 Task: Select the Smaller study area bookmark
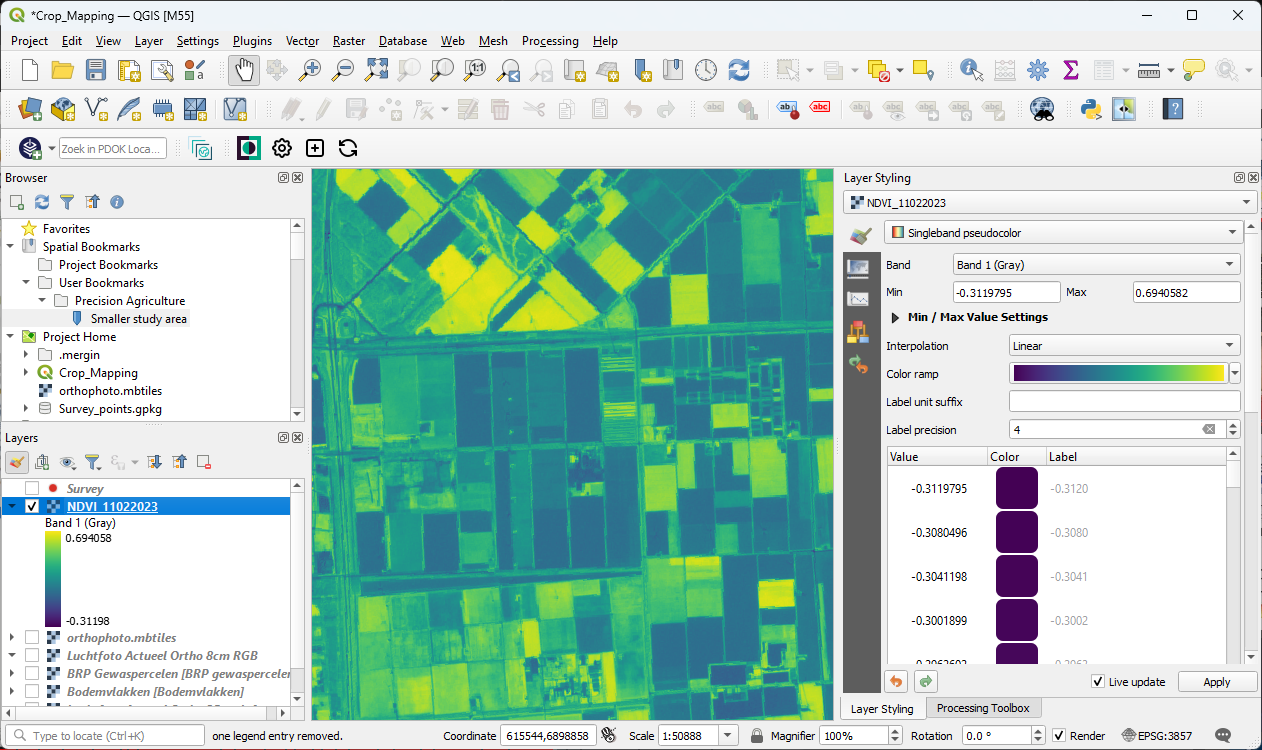(x=140, y=318)
